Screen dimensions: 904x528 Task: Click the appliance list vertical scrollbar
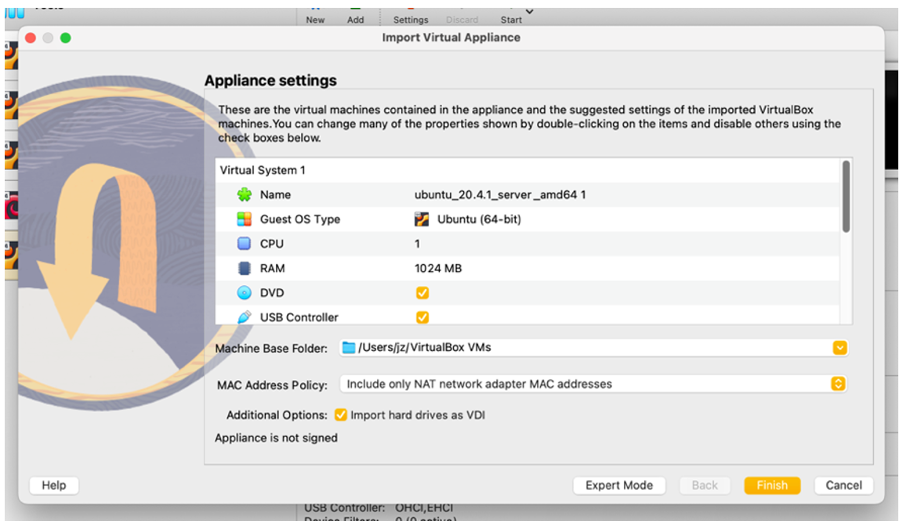coord(846,197)
